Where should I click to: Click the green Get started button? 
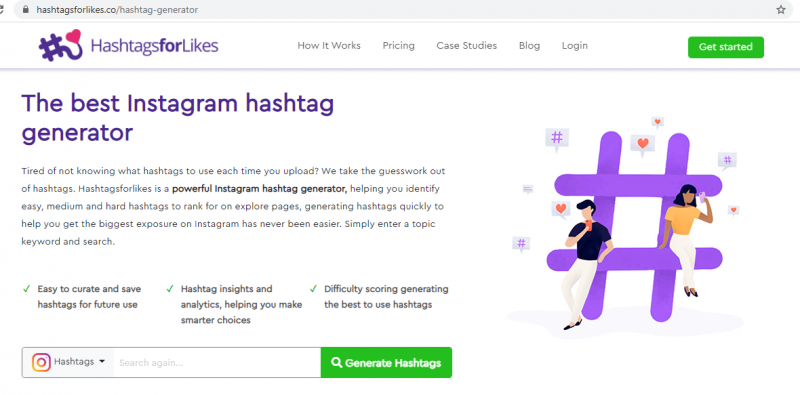726,47
